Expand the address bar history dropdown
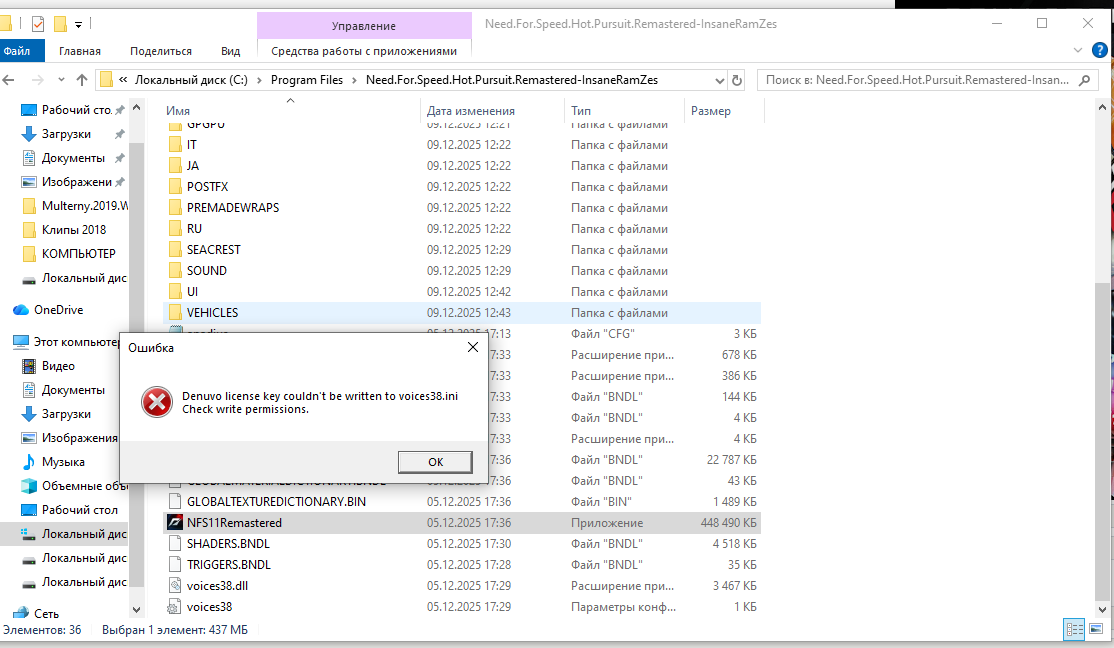This screenshot has width=1114, height=648. tap(718, 80)
